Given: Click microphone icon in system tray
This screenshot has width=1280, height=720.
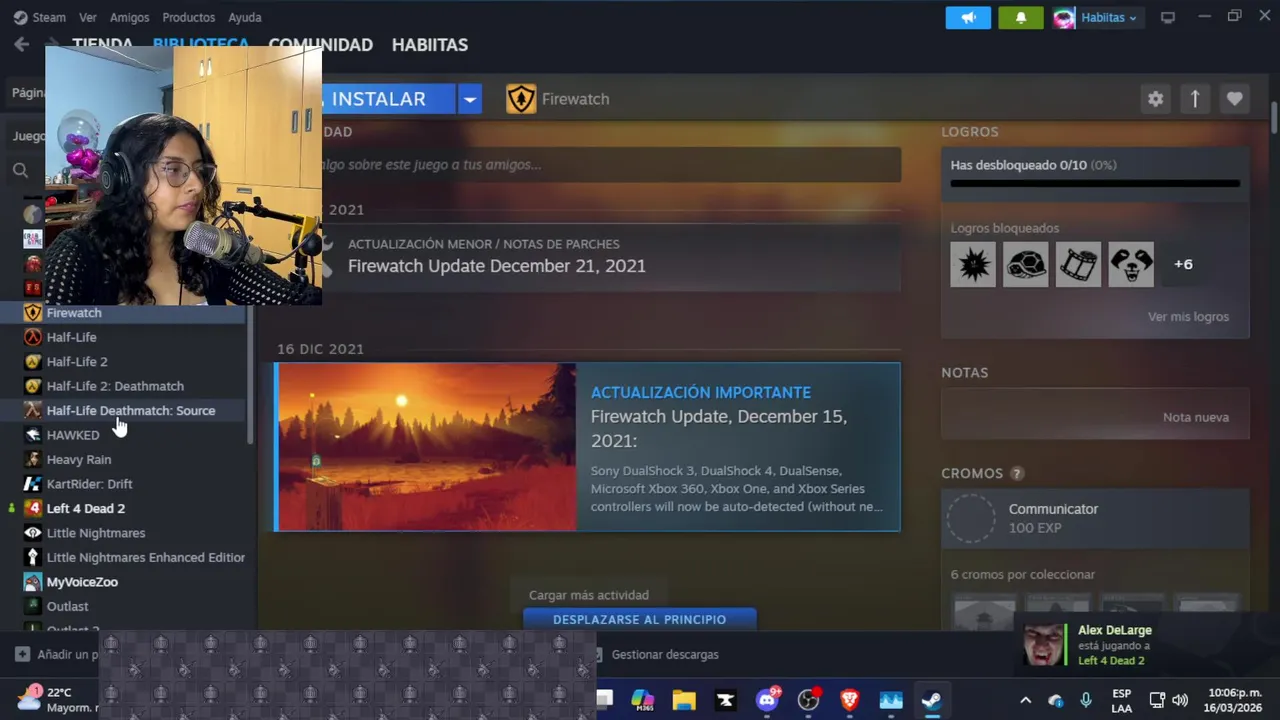Looking at the screenshot, I should (1086, 700).
